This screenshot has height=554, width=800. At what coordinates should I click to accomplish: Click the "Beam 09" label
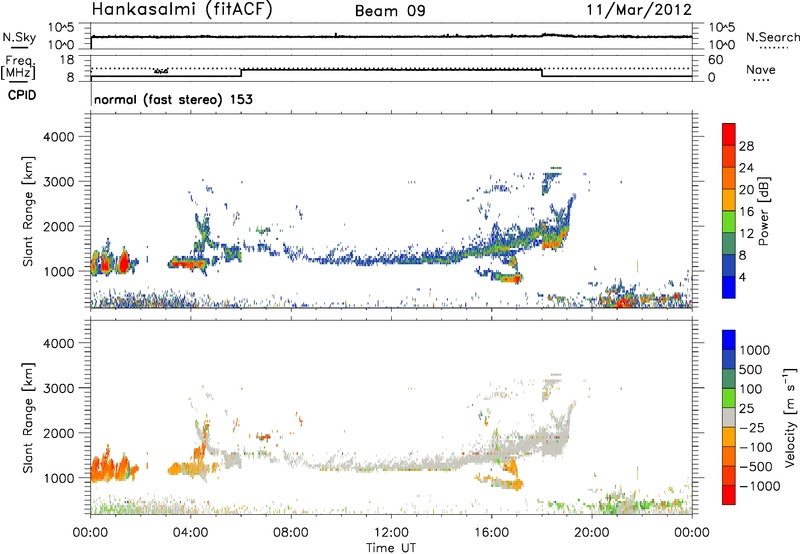[390, 11]
